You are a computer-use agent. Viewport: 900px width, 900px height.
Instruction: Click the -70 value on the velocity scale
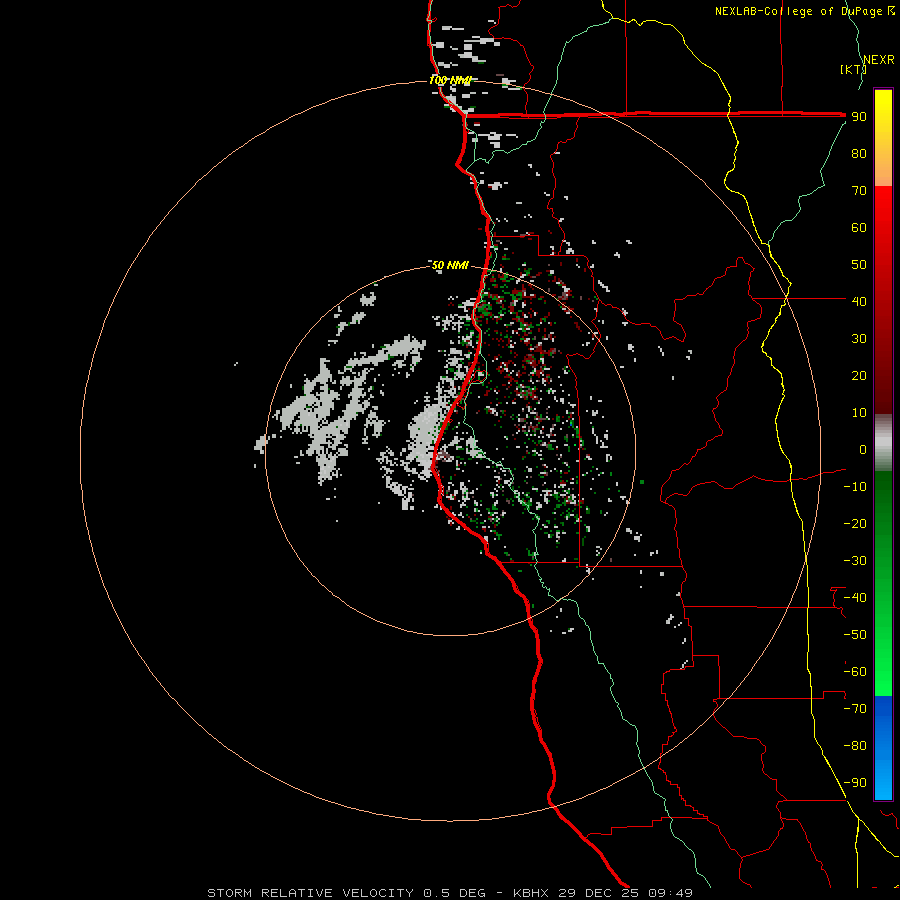click(x=855, y=709)
